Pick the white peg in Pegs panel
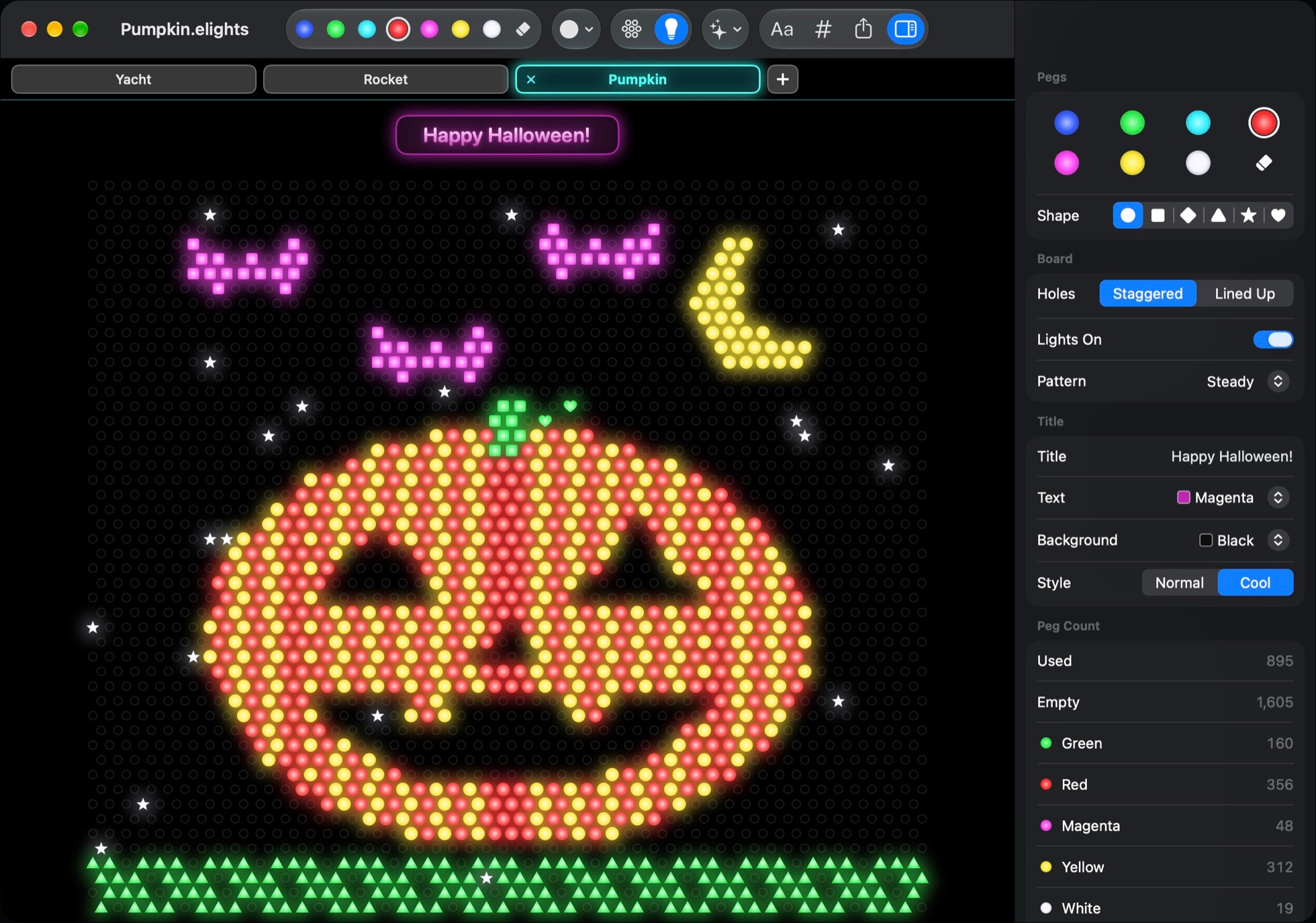This screenshot has width=1316, height=923. pos(1198,163)
